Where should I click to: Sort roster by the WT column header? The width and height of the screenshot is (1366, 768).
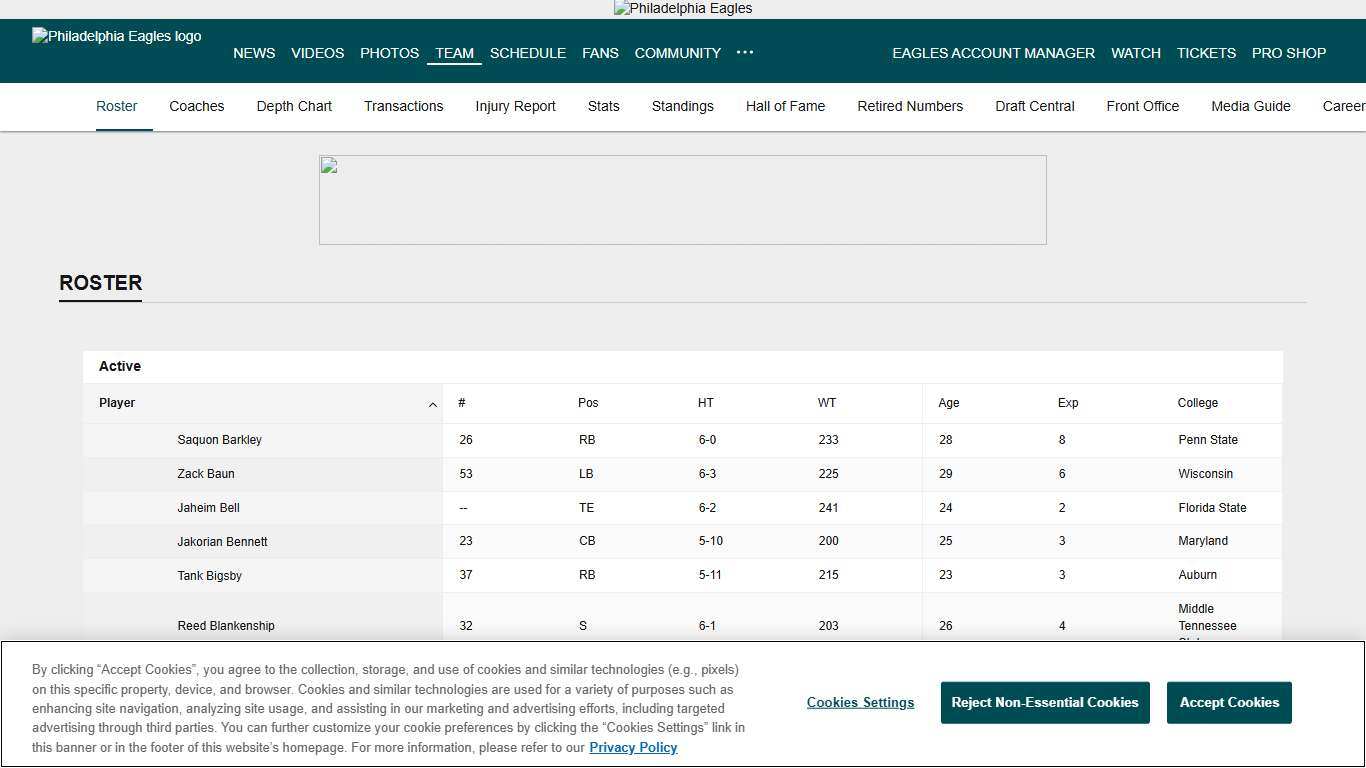[x=827, y=403]
